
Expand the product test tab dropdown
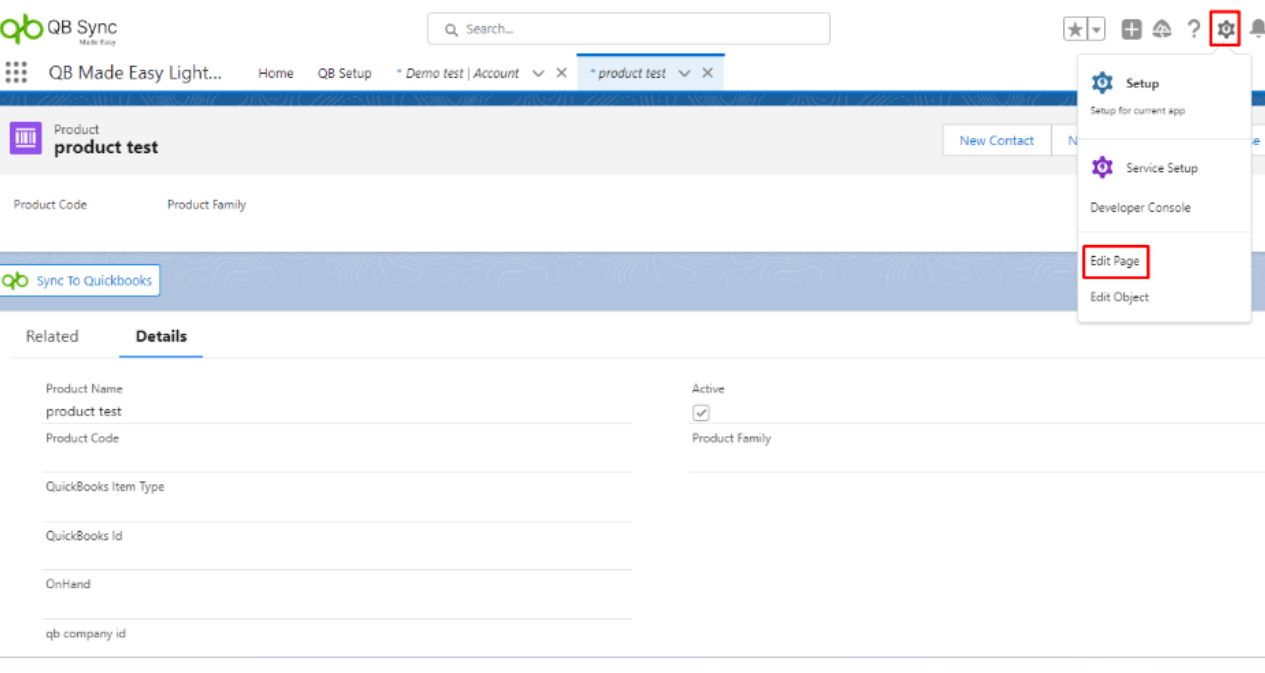point(684,73)
